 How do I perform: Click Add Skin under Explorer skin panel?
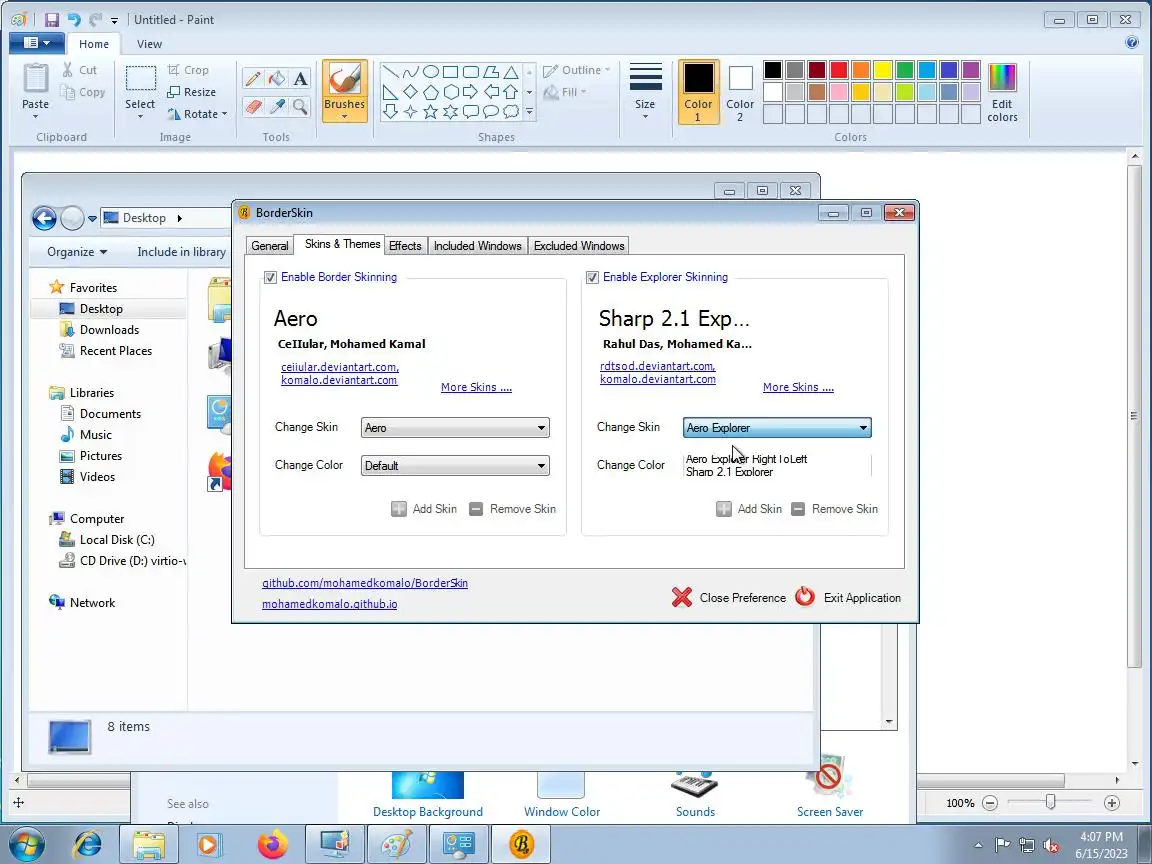(749, 508)
